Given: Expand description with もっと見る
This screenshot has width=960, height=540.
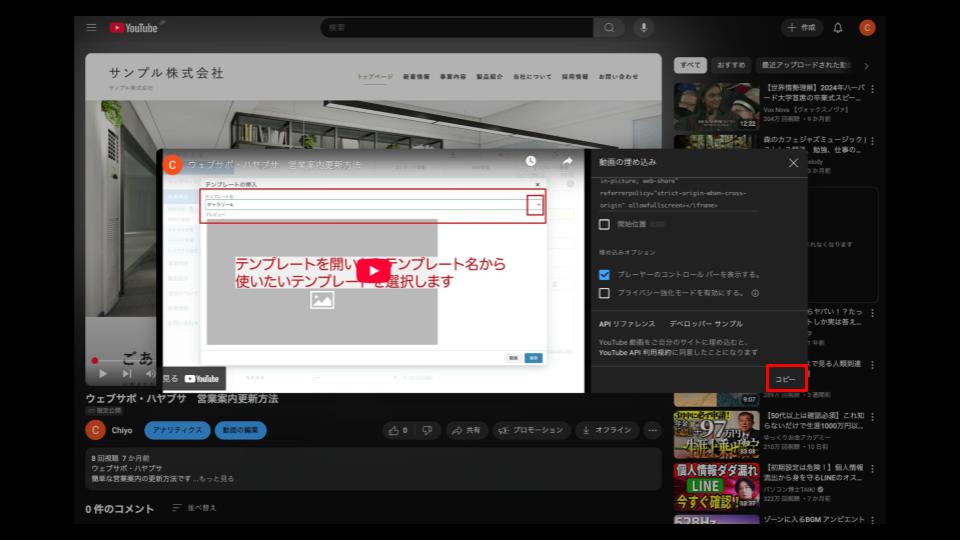Looking at the screenshot, I should point(216,479).
